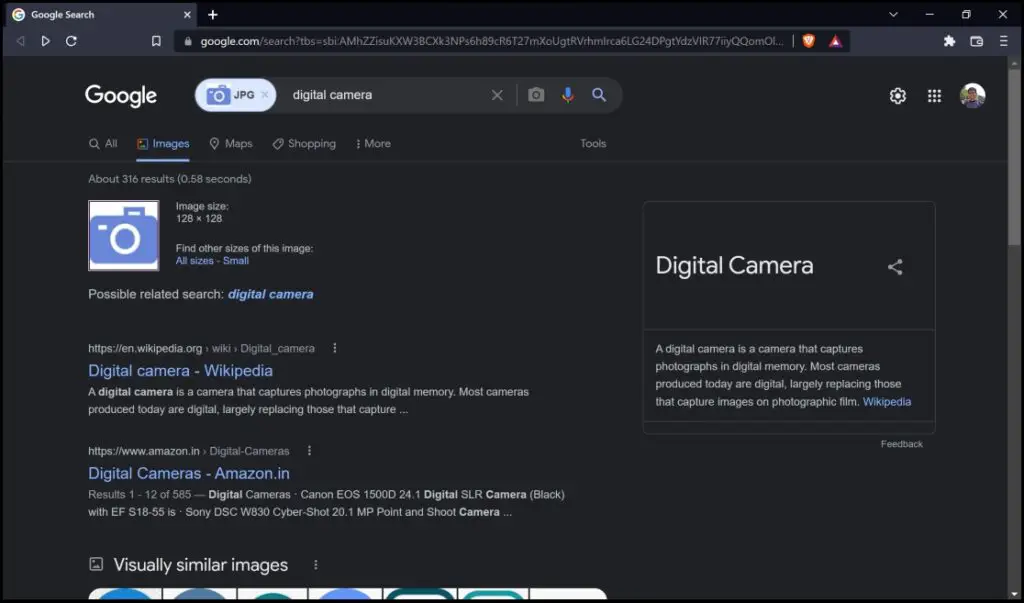
Task: Click the browser forward arrow
Action: coord(46,41)
